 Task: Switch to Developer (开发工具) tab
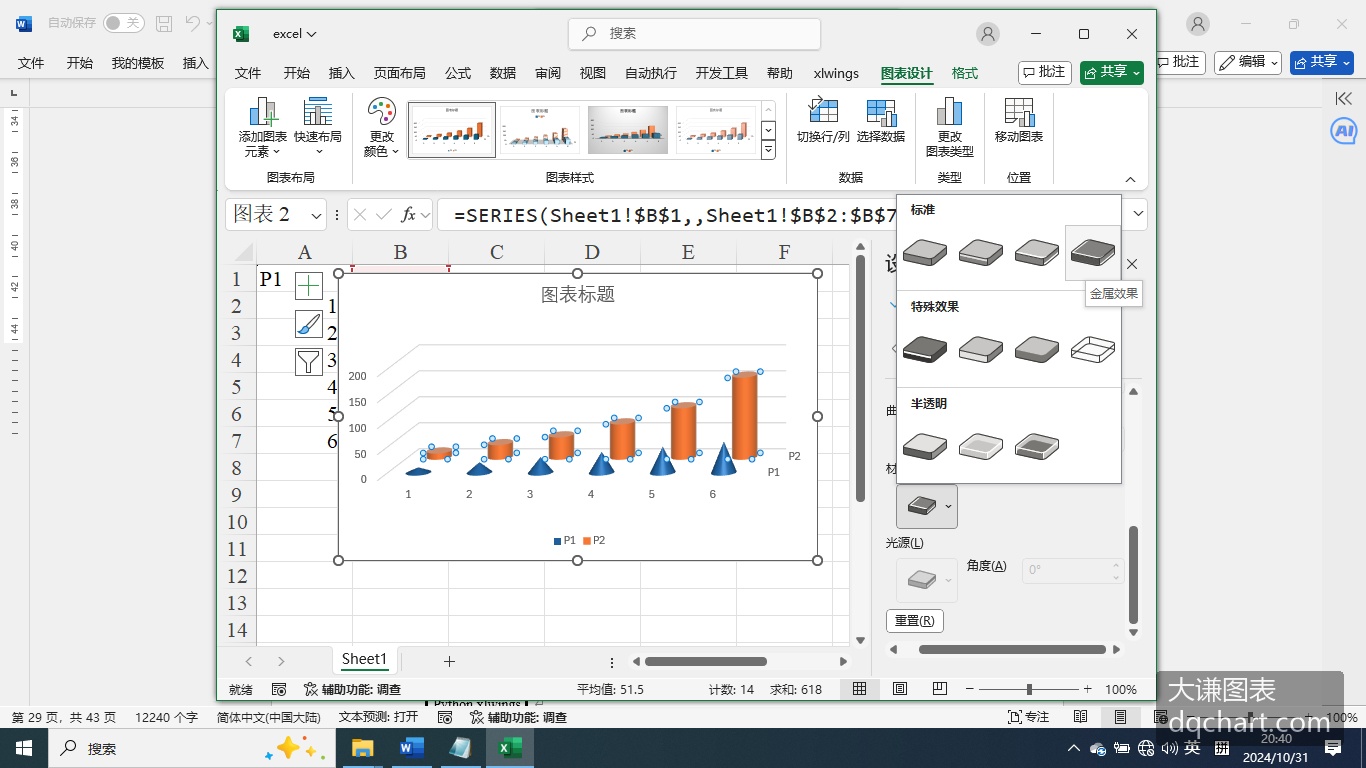coord(722,73)
